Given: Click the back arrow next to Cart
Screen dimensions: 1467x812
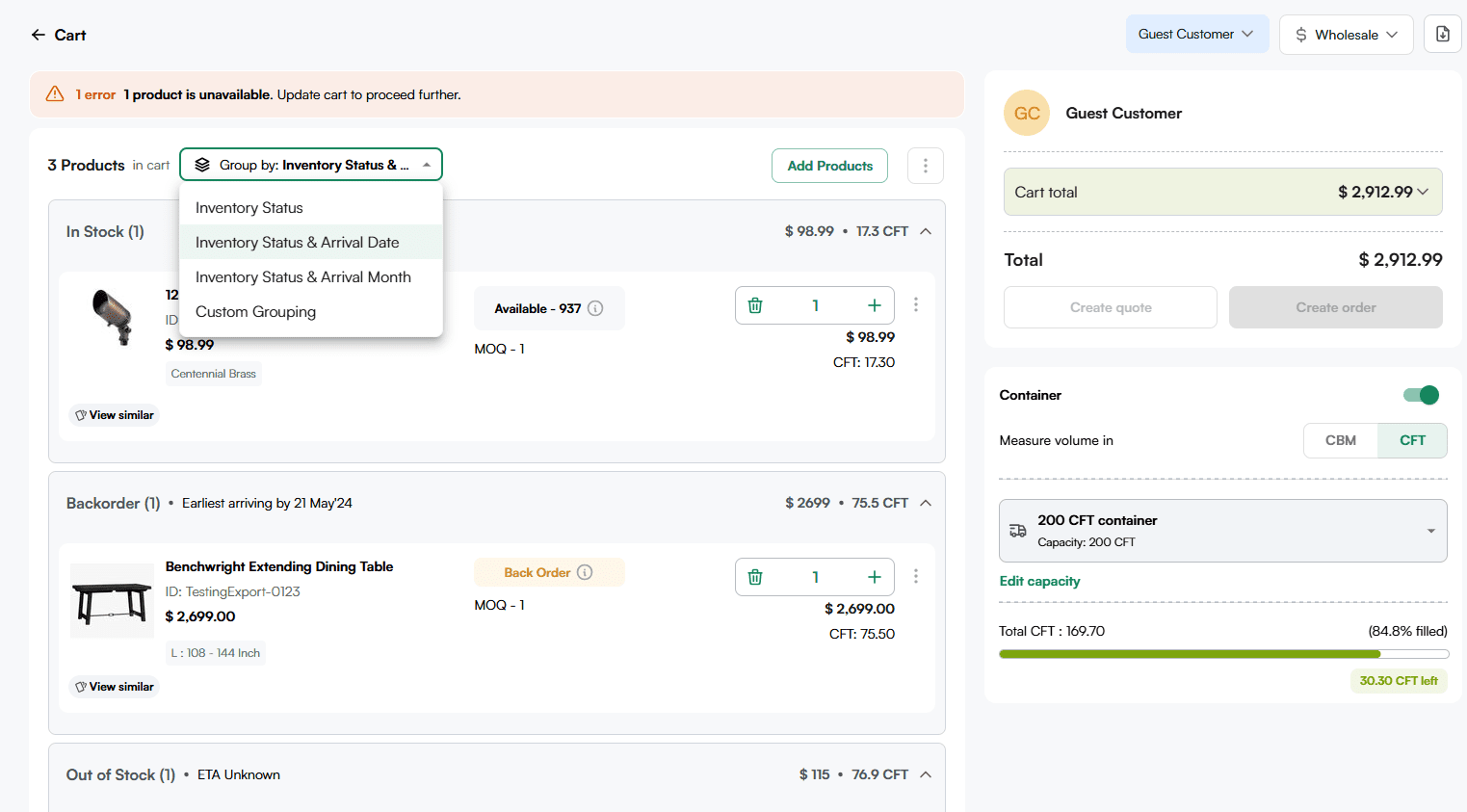Looking at the screenshot, I should [x=39, y=35].
